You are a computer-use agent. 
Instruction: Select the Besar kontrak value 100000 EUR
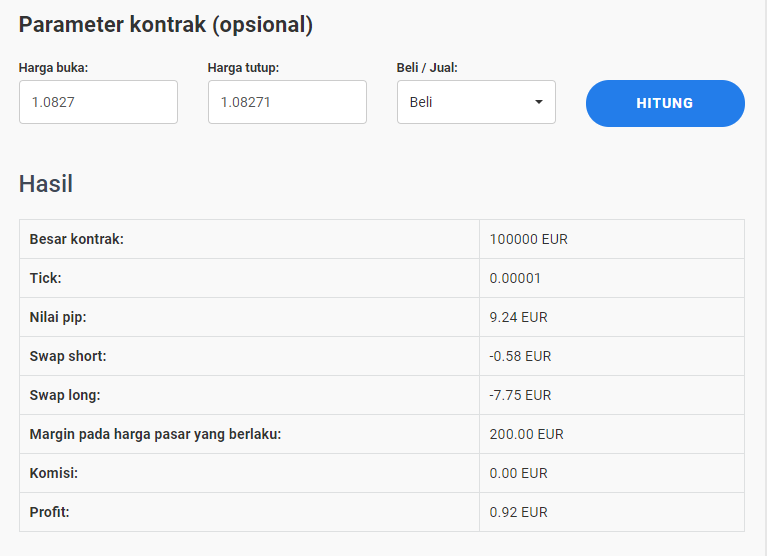pyautogui.click(x=528, y=239)
